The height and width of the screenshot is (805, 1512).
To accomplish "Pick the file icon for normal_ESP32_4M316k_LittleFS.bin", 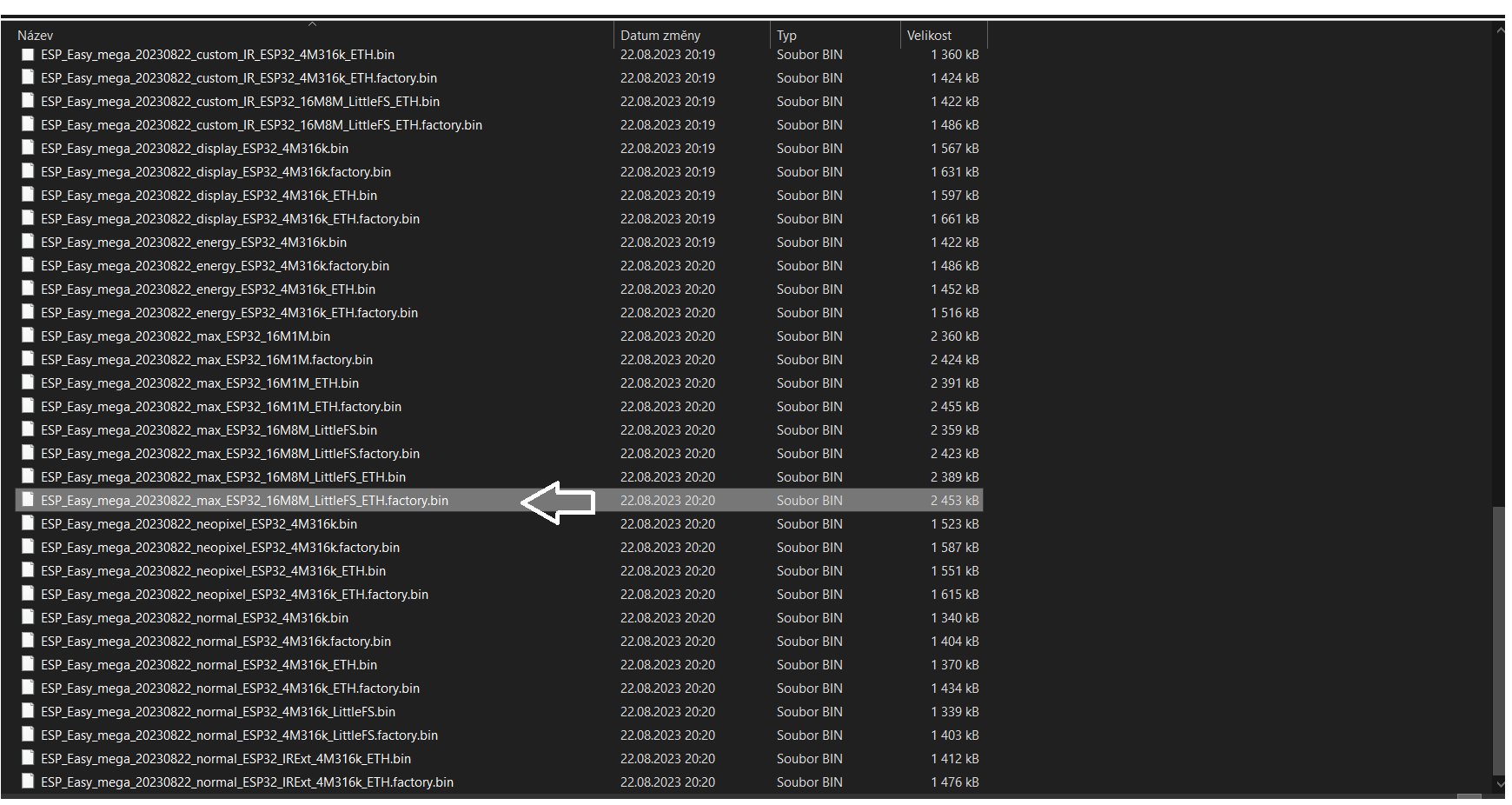I will [28, 712].
